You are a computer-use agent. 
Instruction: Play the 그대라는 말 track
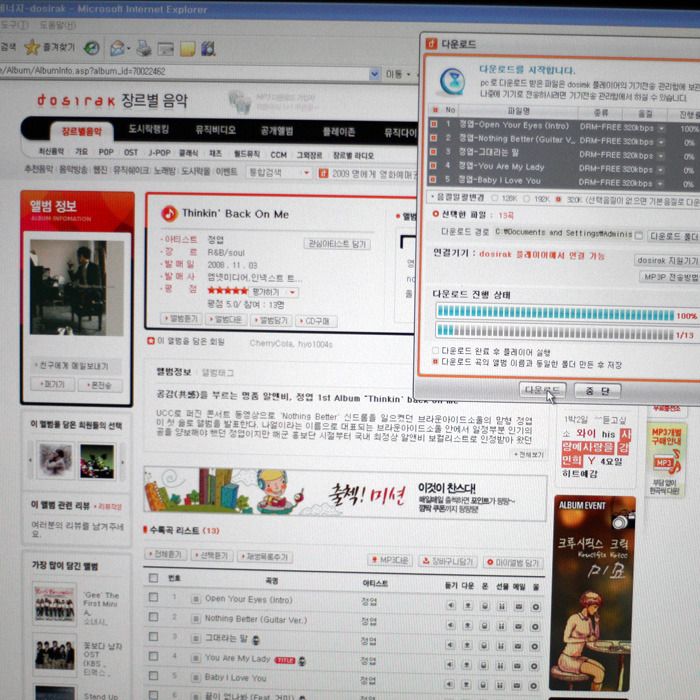tap(450, 645)
